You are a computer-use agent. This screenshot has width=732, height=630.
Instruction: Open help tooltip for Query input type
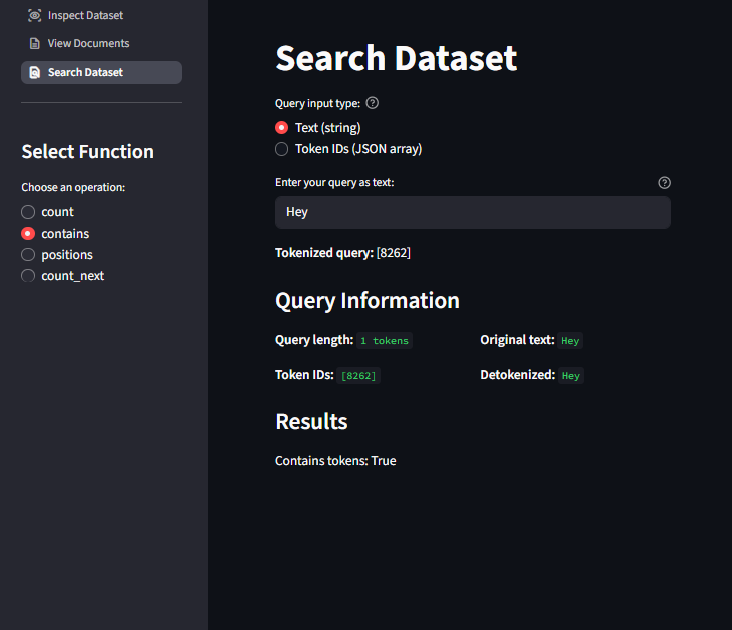point(373,103)
